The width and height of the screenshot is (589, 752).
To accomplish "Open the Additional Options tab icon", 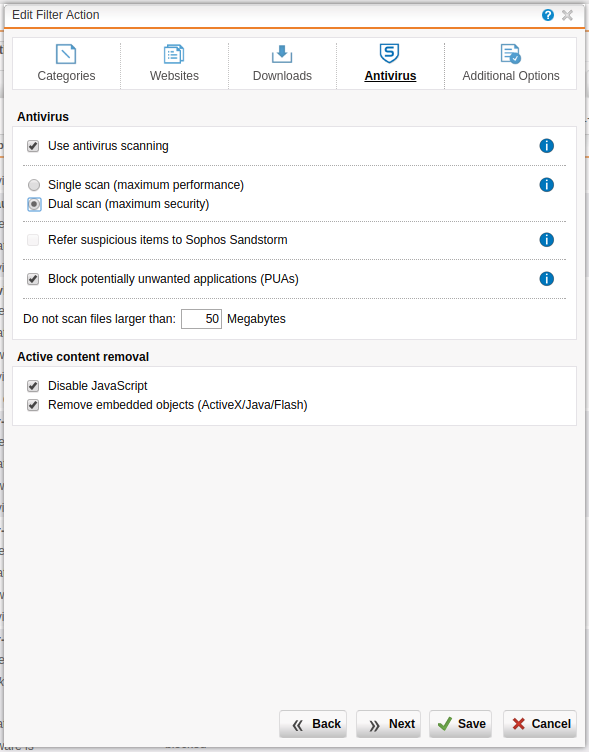I will tap(510, 54).
